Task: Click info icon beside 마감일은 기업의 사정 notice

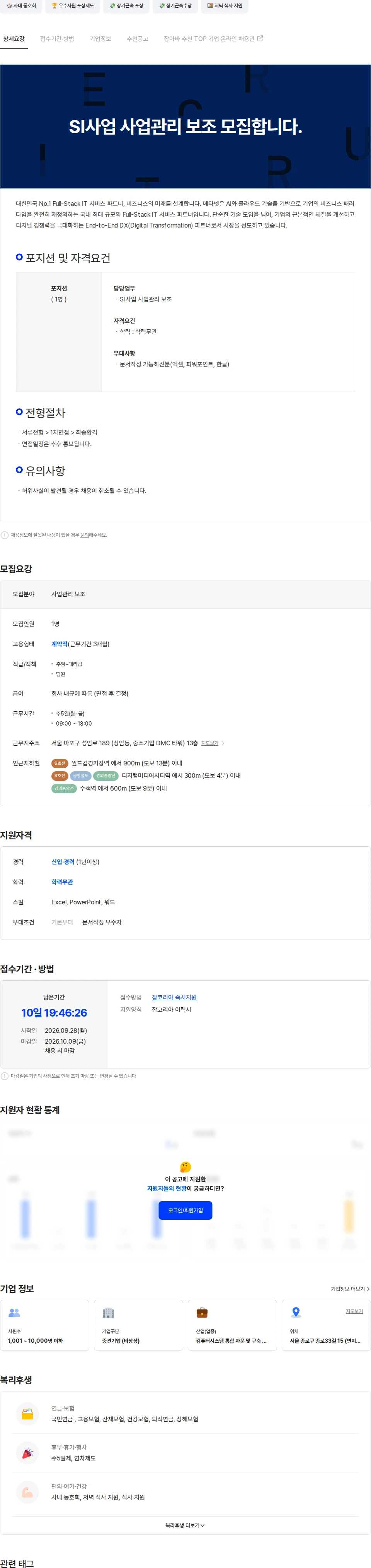Action: (x=5, y=1076)
